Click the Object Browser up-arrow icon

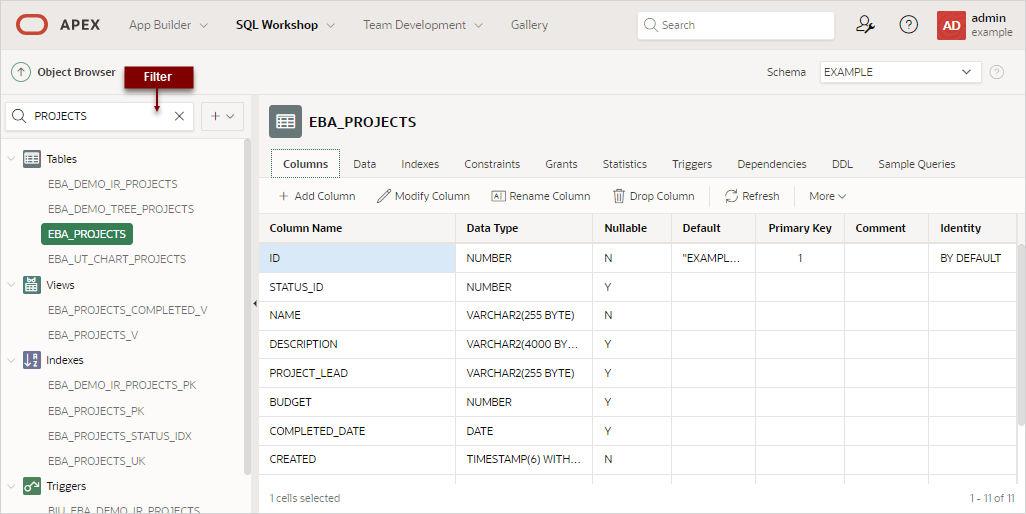pos(21,72)
